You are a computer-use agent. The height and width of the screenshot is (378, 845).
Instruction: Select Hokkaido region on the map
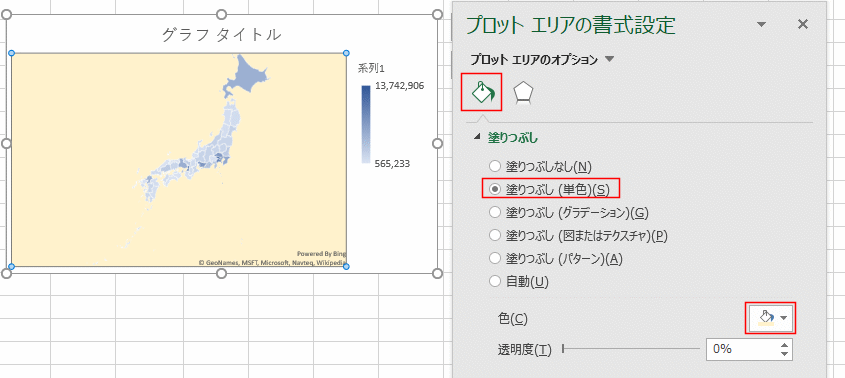pos(246,75)
